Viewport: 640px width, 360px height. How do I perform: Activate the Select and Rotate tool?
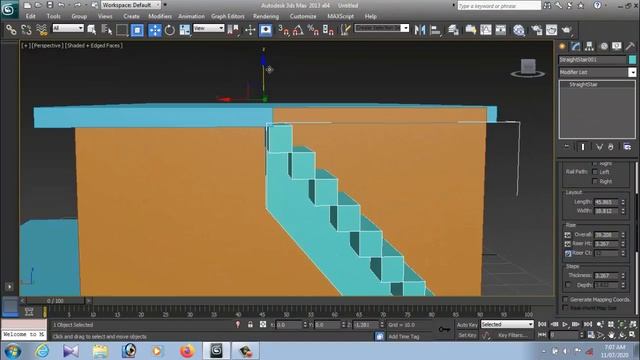pos(170,30)
